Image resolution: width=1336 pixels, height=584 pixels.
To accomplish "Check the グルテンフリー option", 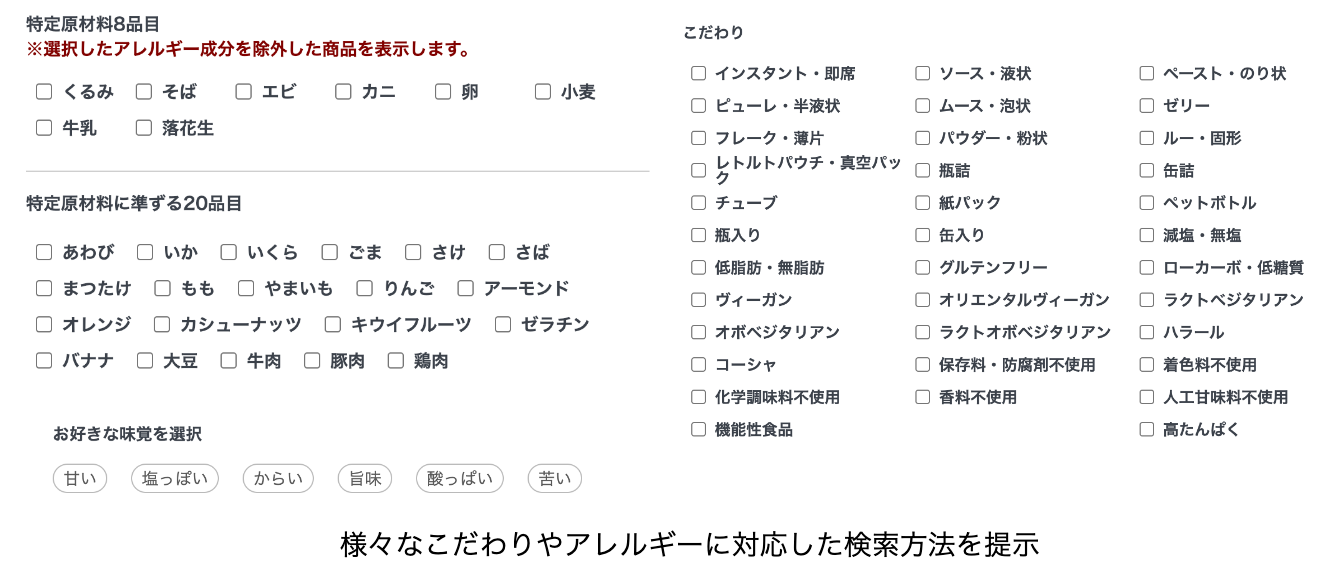I will pos(922,268).
